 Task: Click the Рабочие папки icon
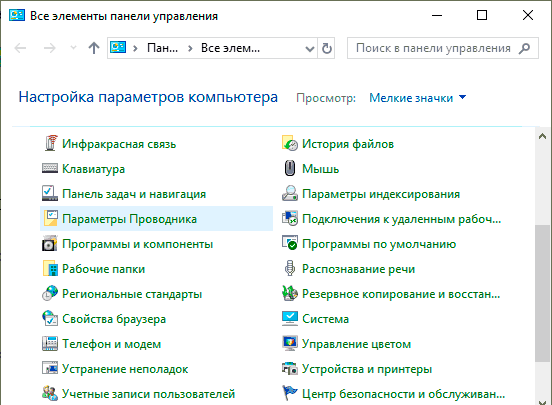pyautogui.click(x=50, y=268)
